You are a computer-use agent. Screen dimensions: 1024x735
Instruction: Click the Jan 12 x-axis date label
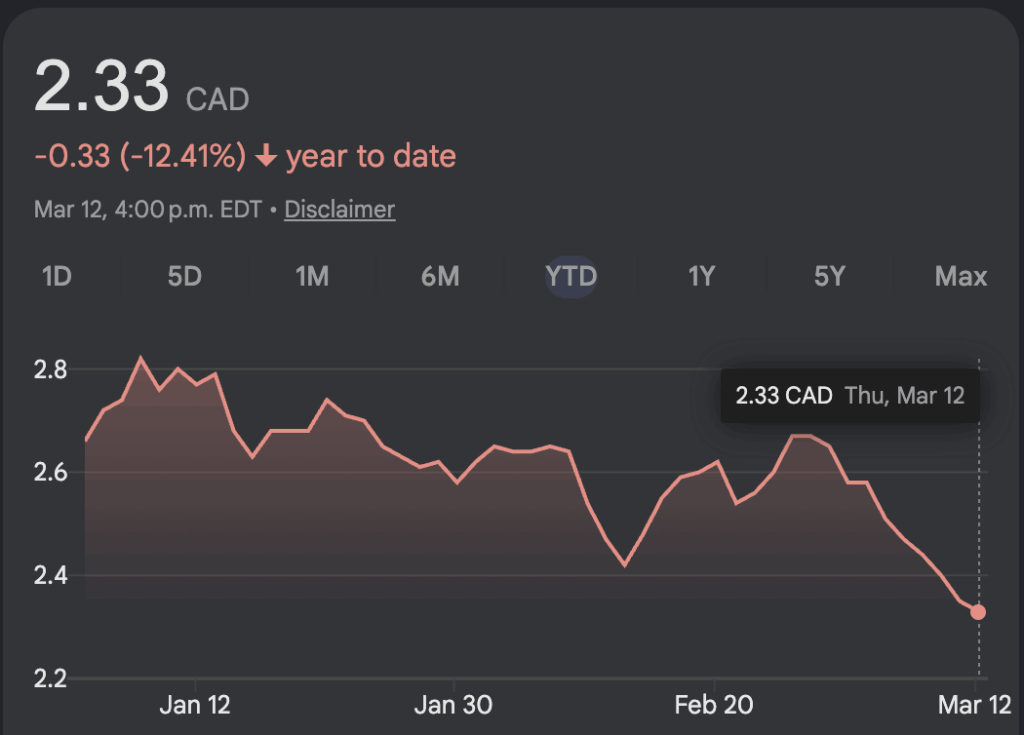(x=195, y=705)
